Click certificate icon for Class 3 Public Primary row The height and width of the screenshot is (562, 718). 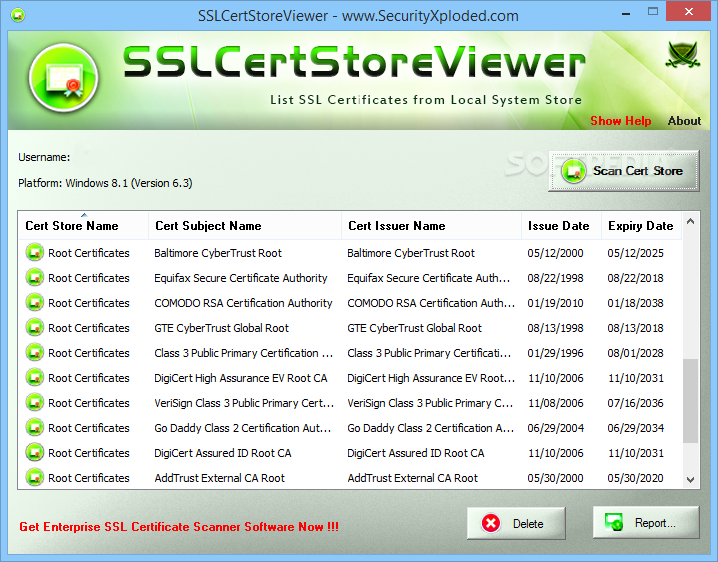[x=34, y=352]
